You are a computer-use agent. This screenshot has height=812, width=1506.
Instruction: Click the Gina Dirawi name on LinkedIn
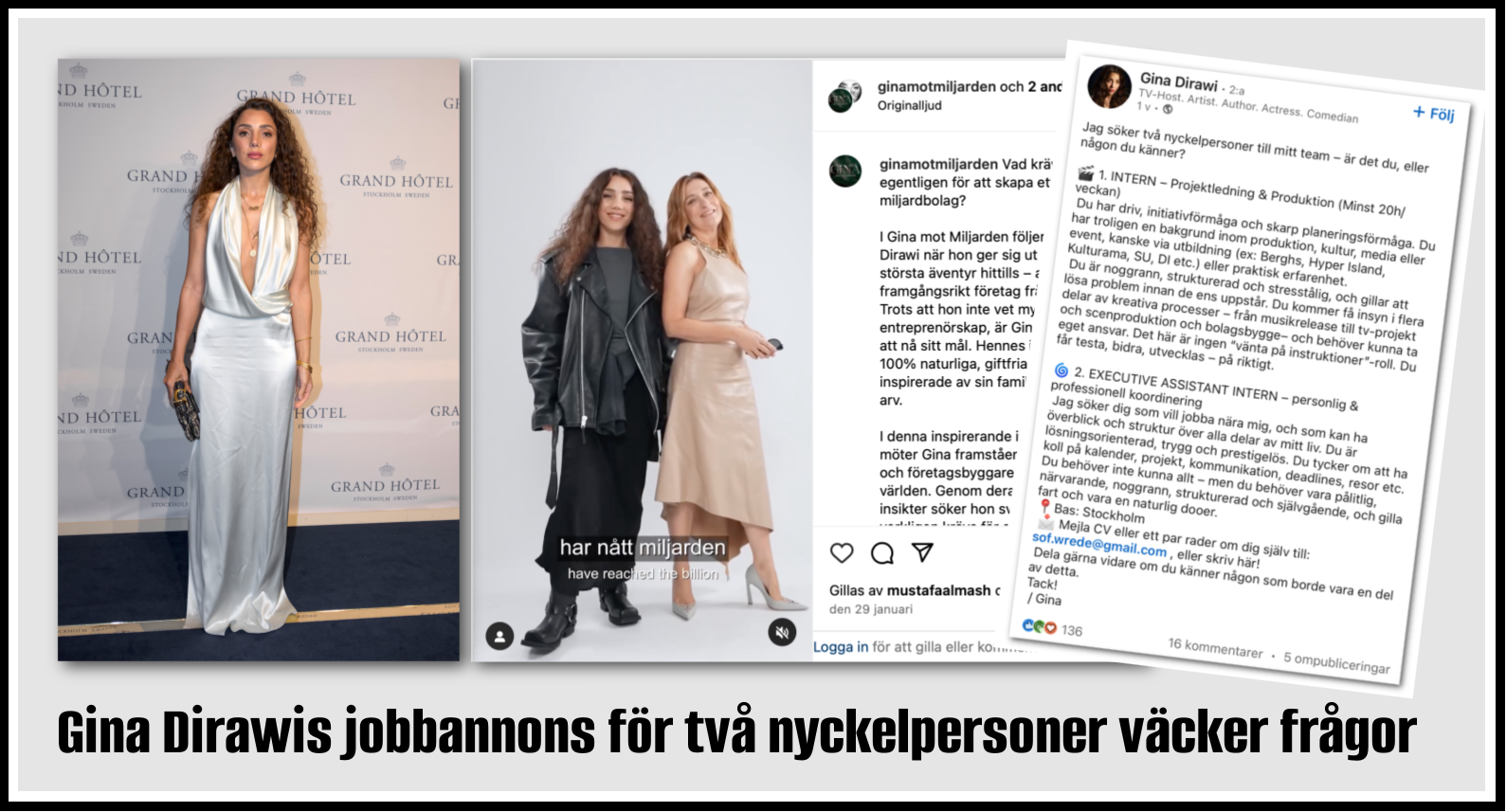click(1179, 81)
